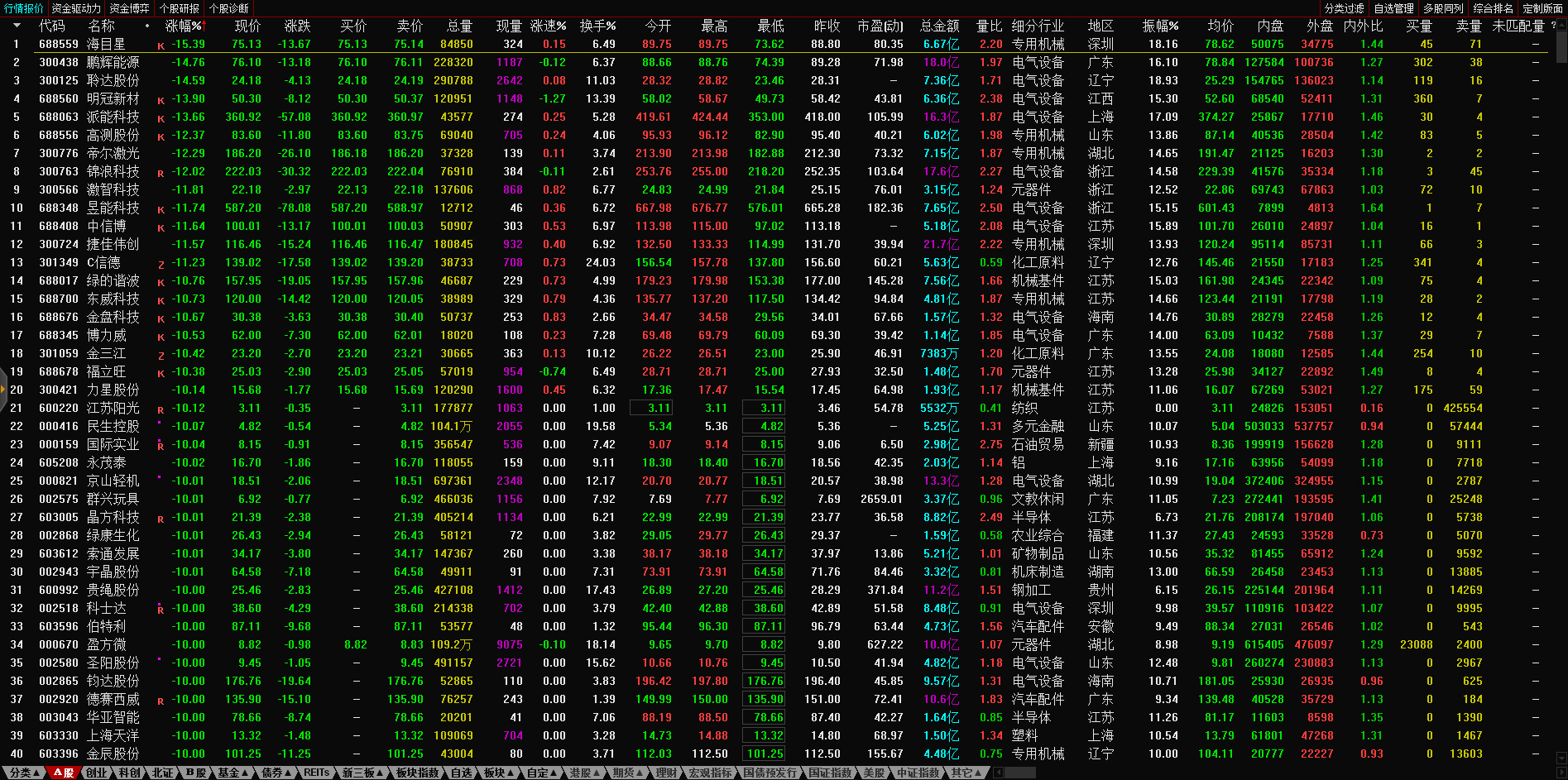Click the Z marker beside 金三江
Viewport: 1568px width, 780px height.
(x=161, y=356)
